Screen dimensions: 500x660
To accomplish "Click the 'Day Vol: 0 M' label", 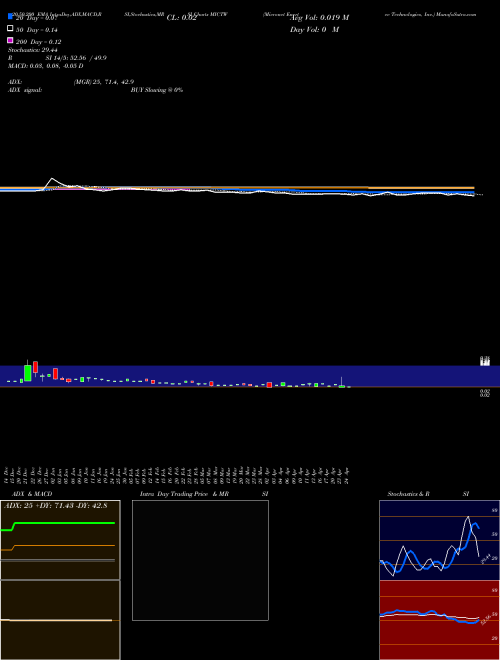I will point(314,30).
